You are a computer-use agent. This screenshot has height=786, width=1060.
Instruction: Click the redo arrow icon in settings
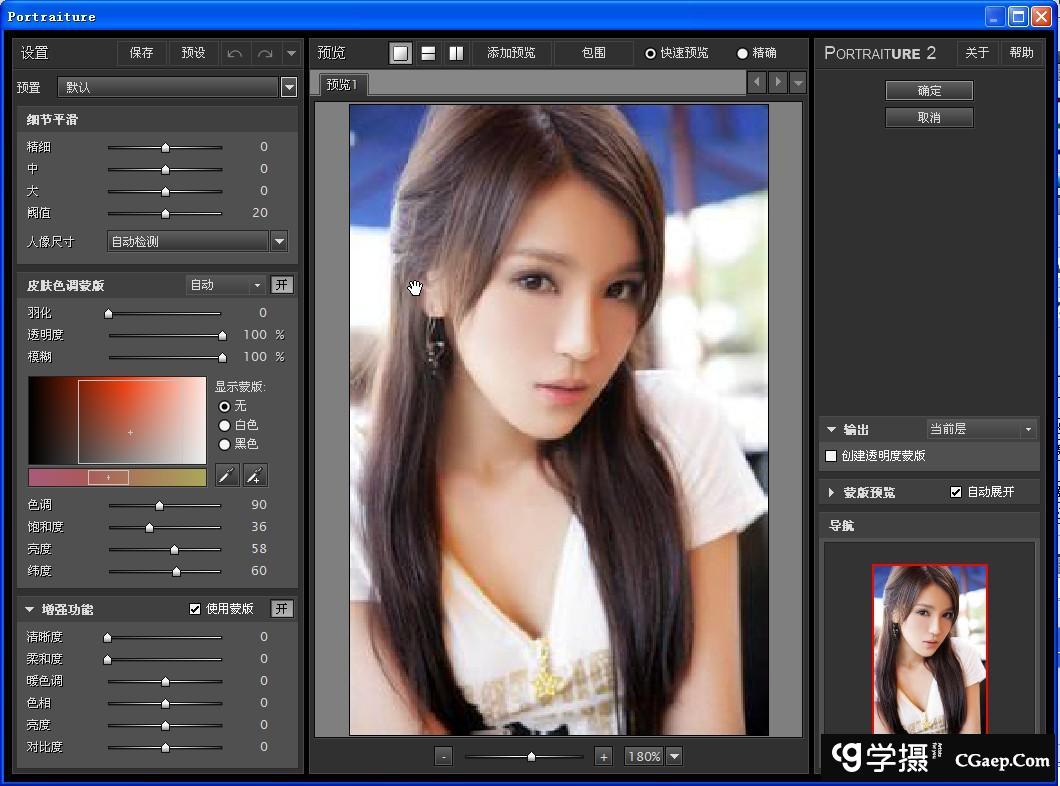(265, 53)
